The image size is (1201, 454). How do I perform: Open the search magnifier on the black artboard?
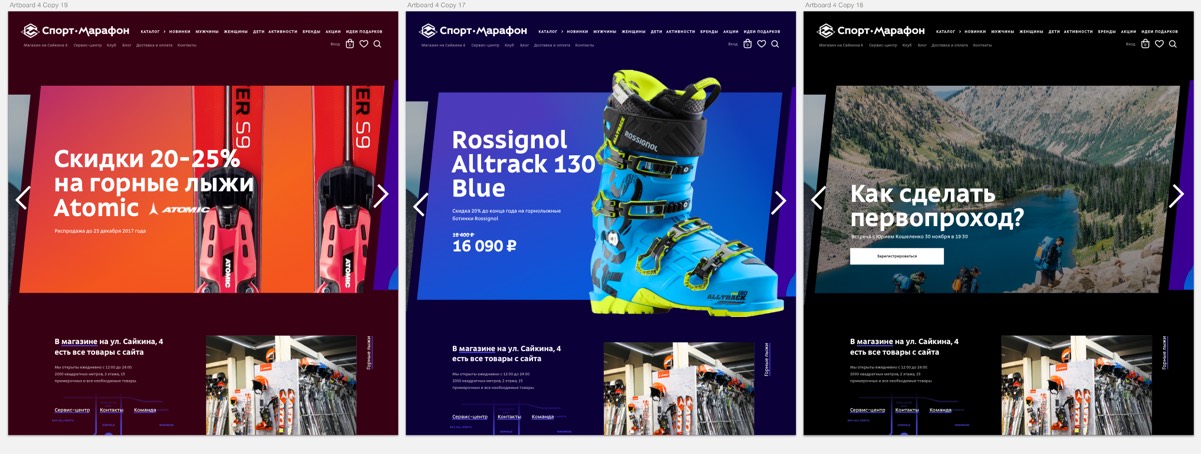[x=1173, y=44]
